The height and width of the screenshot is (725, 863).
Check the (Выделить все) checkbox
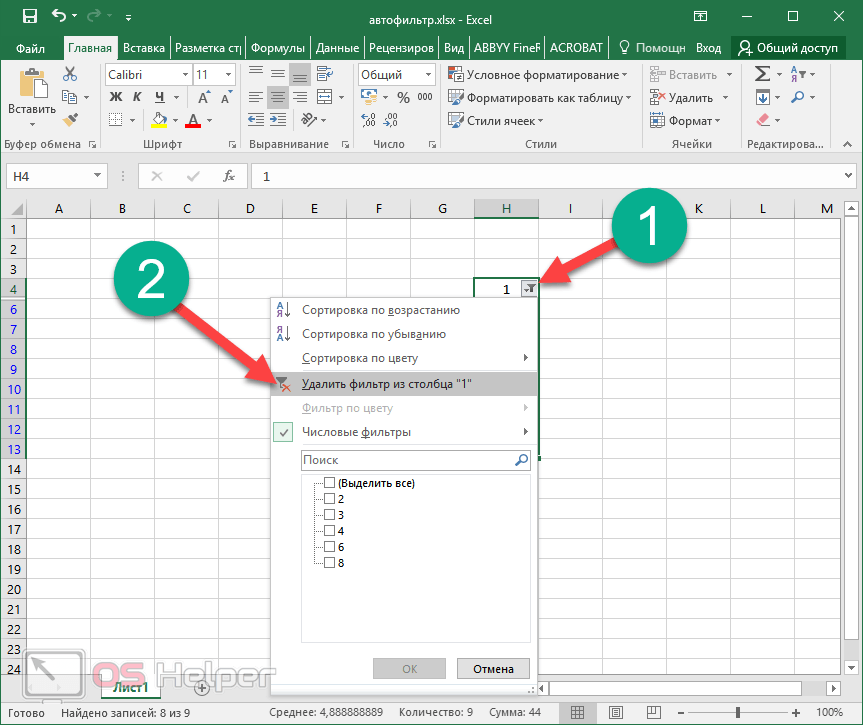point(330,483)
